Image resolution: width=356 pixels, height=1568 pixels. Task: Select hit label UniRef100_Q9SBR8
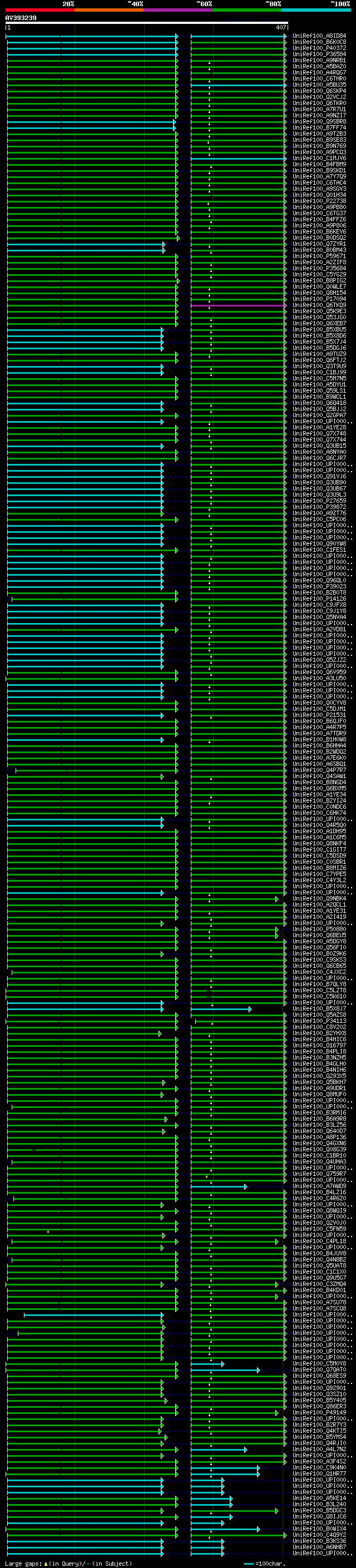[319, 122]
